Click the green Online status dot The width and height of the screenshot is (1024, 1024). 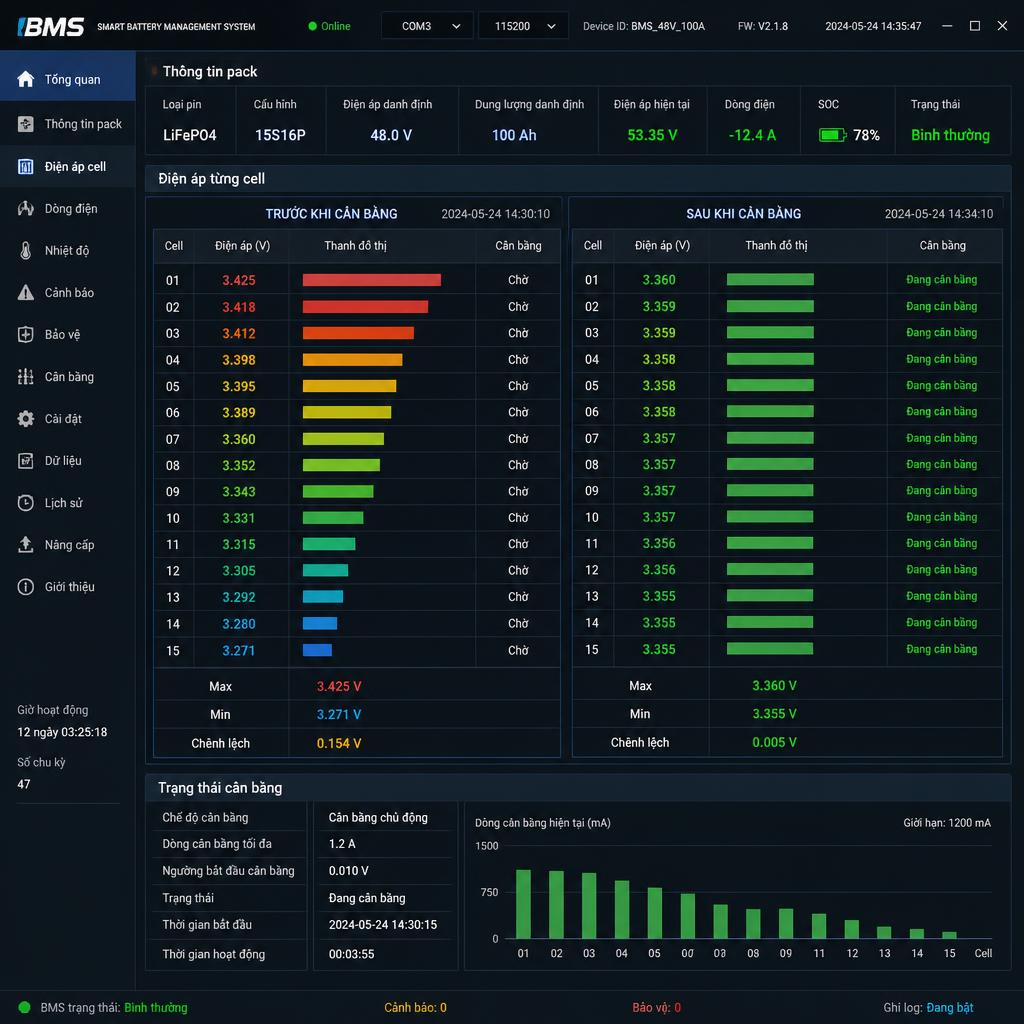312,26
